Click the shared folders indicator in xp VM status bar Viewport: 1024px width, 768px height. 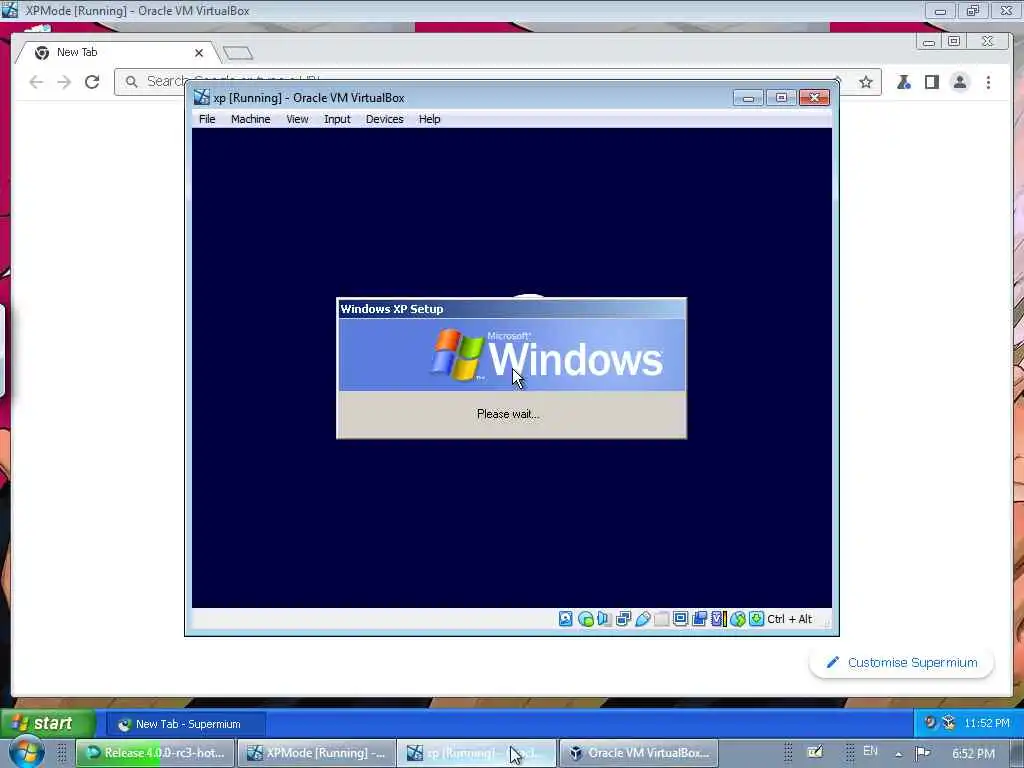(x=661, y=618)
